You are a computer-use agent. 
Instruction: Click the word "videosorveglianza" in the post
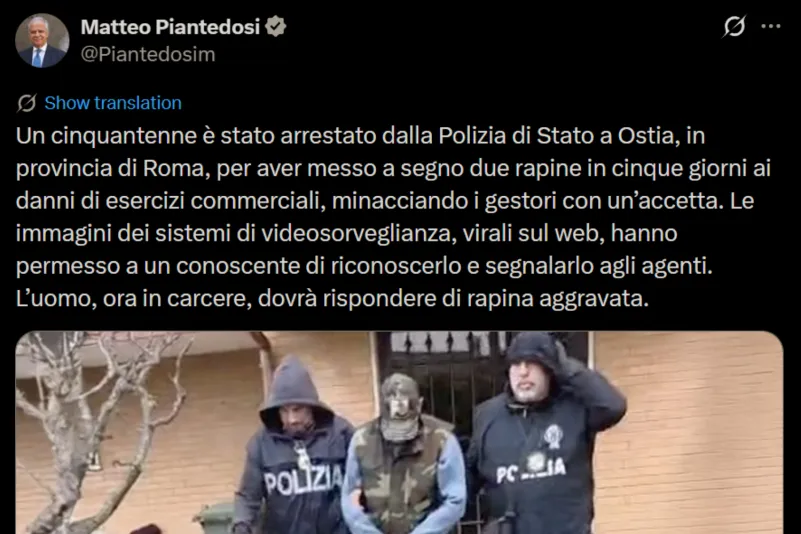tap(357, 234)
